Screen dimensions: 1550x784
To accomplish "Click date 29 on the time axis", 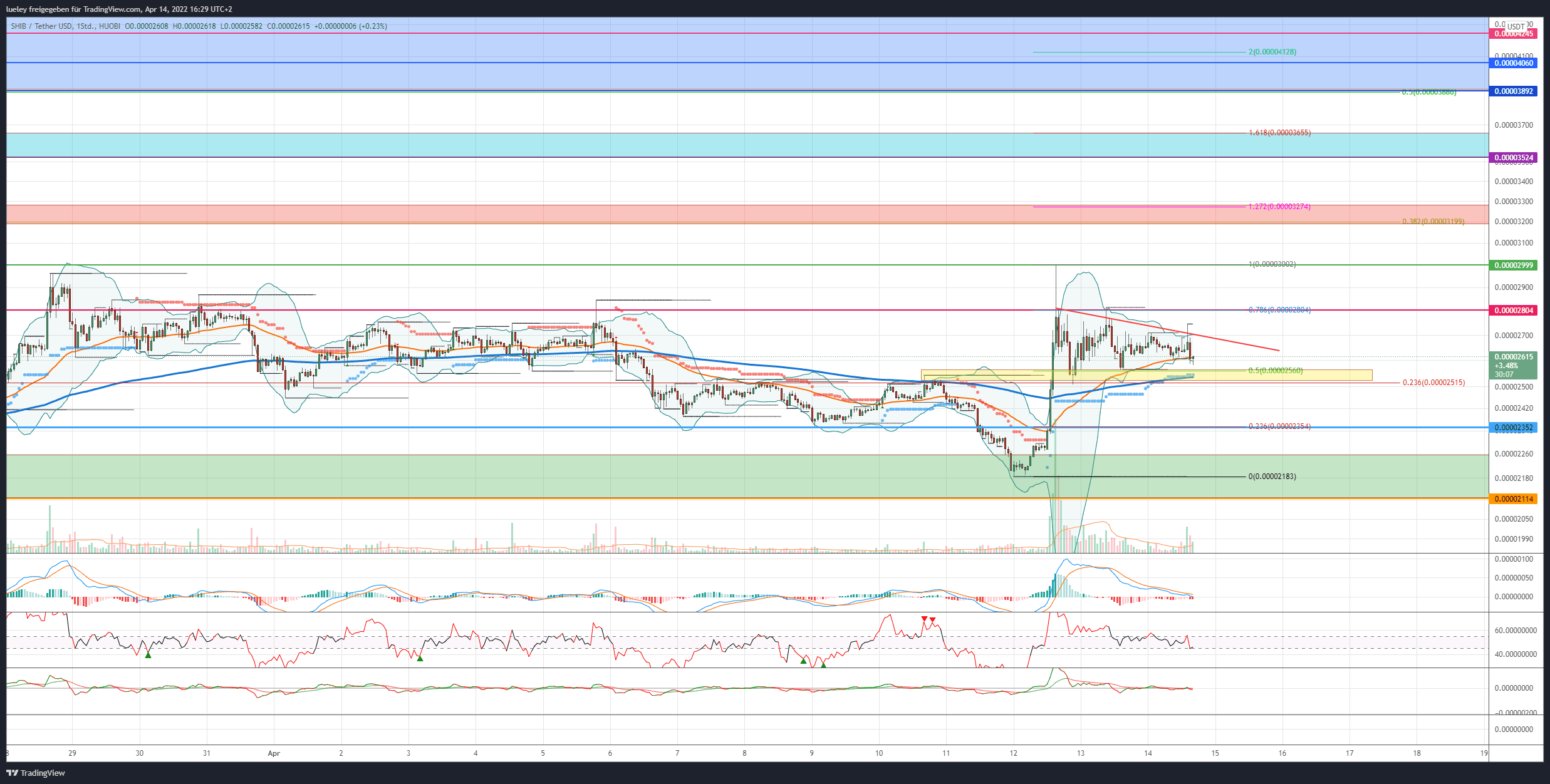I will pyautogui.click(x=72, y=753).
